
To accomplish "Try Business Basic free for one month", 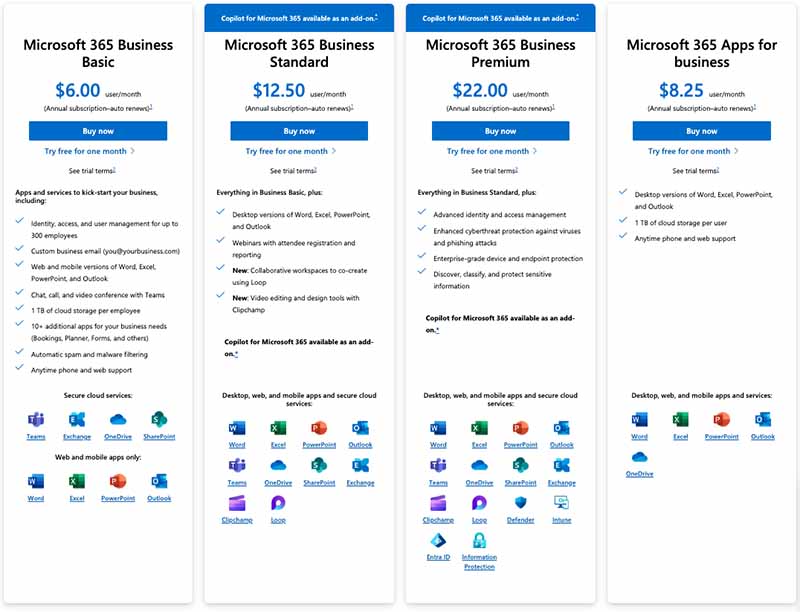I will 90,151.
